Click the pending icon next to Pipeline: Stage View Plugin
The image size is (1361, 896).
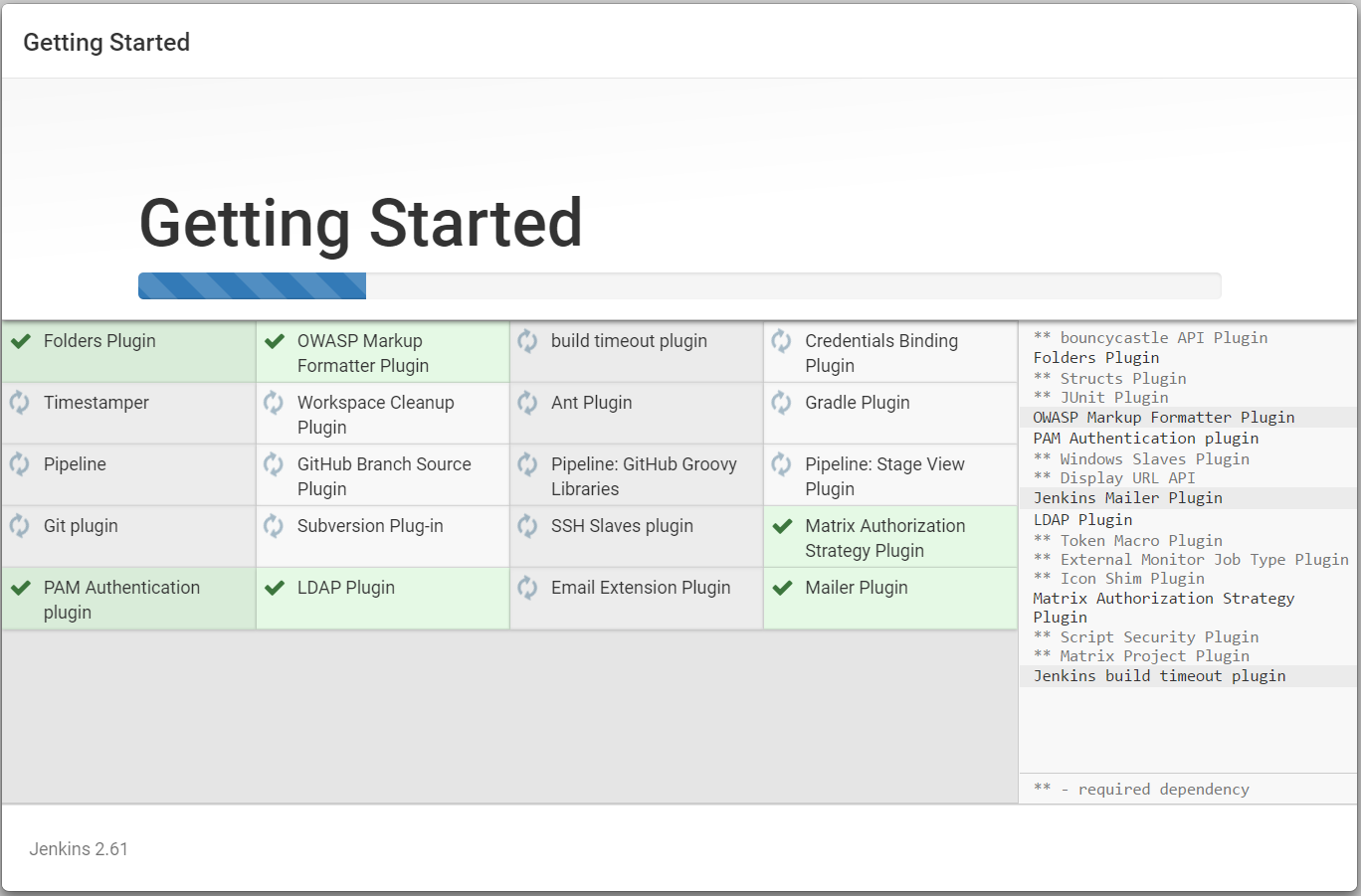click(781, 464)
